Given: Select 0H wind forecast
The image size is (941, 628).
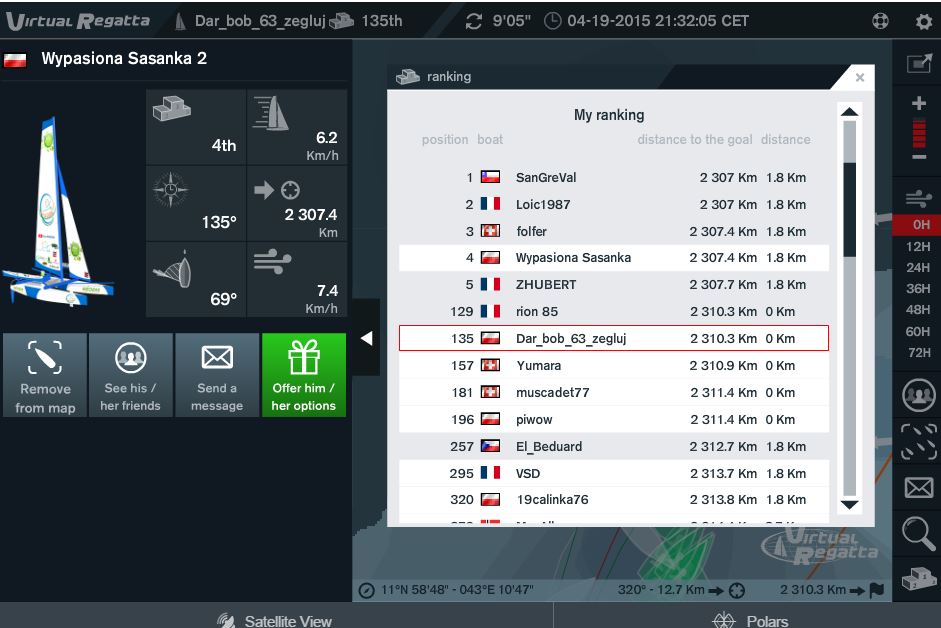Looking at the screenshot, I should 919,225.
